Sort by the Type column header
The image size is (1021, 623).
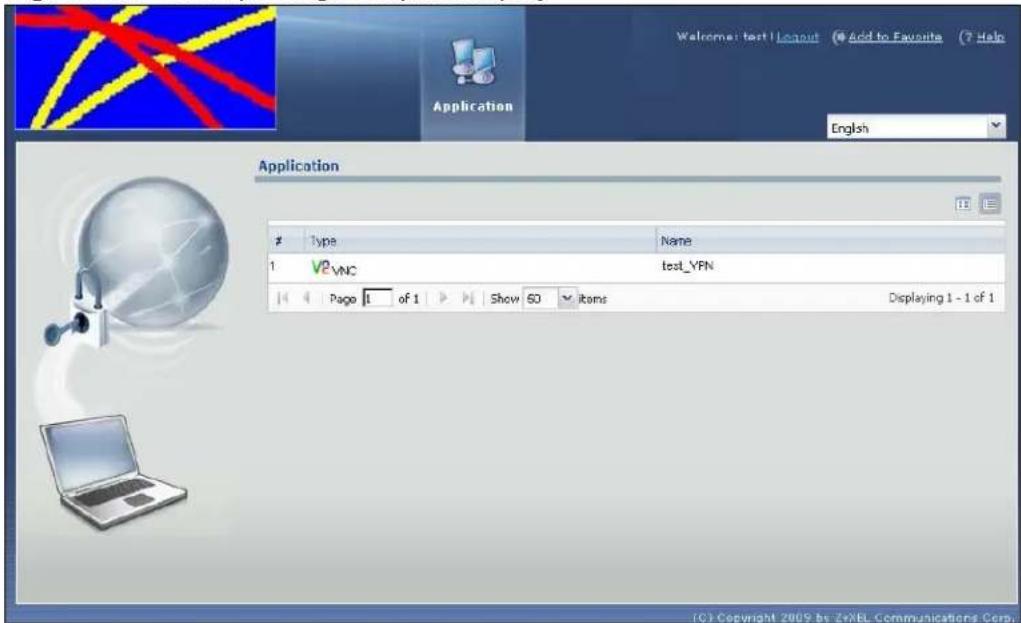(480, 241)
